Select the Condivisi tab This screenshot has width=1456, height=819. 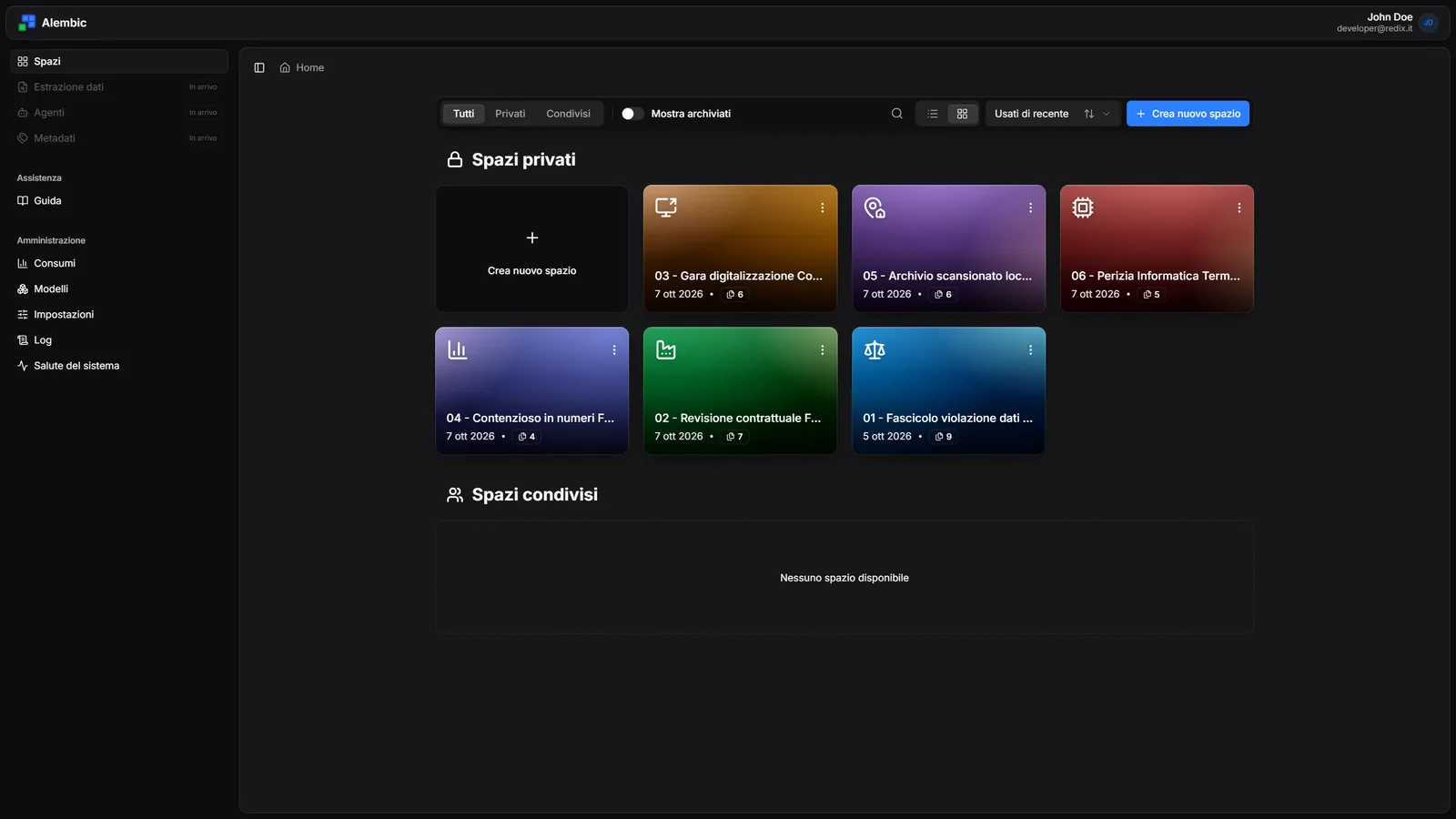coord(568,114)
